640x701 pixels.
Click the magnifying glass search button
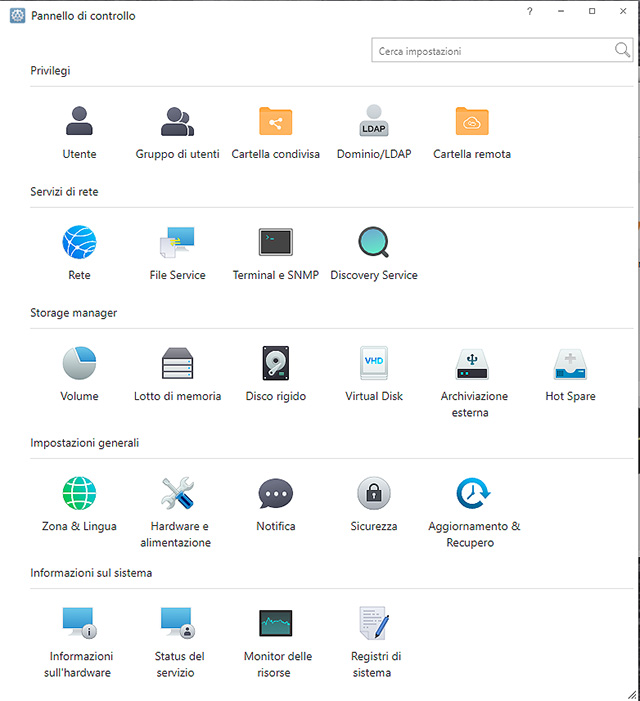[622, 51]
